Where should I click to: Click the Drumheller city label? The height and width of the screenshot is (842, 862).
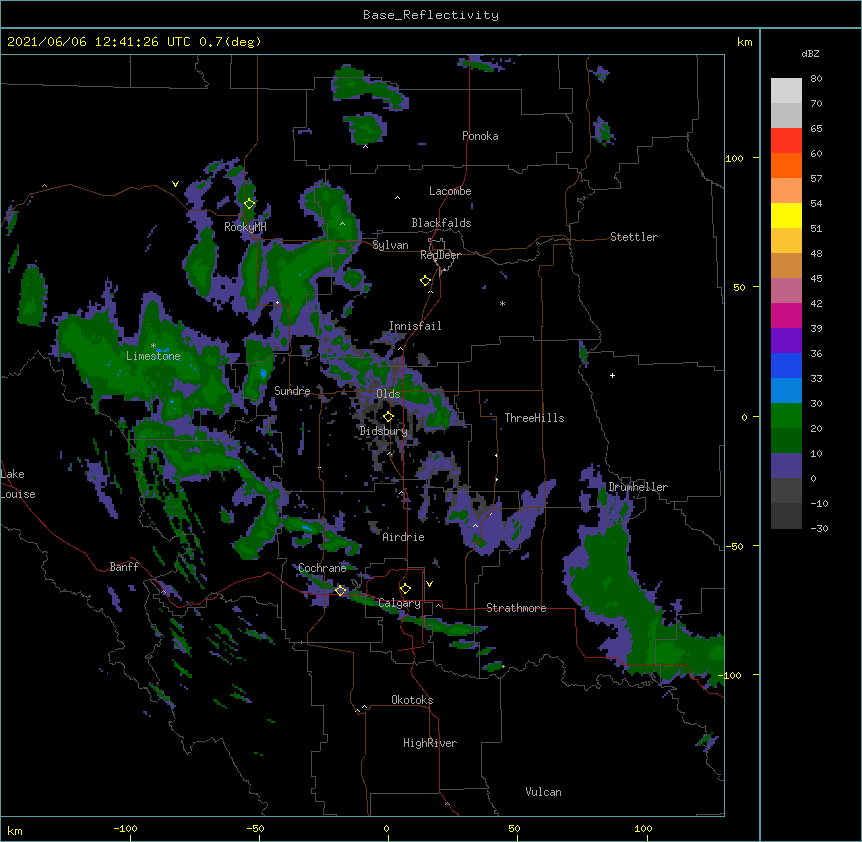click(638, 487)
